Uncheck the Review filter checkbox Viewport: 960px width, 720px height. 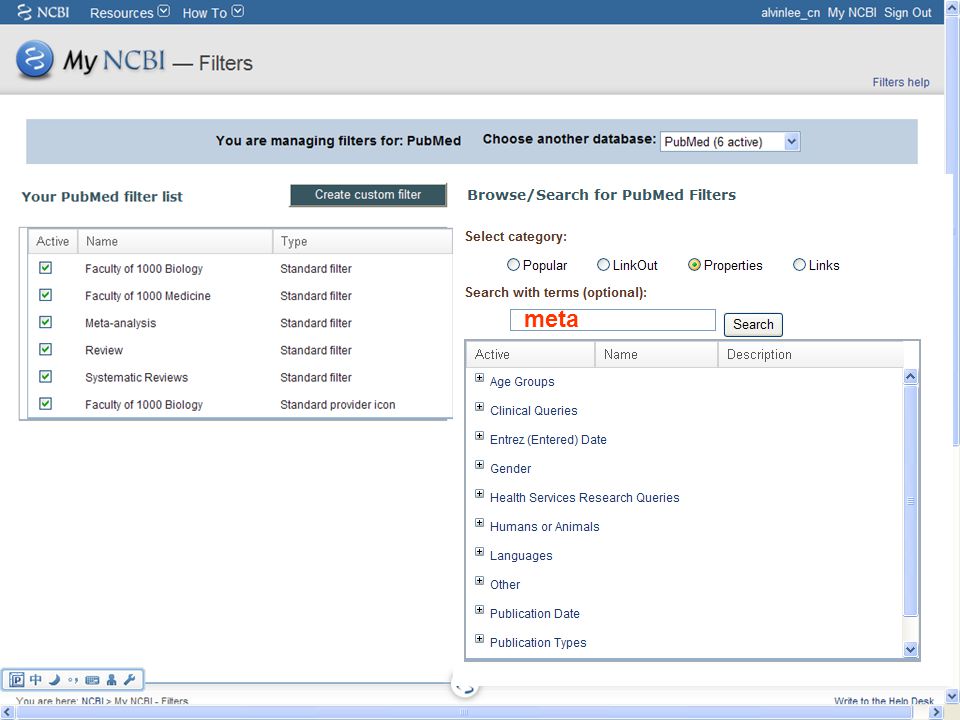click(45, 350)
